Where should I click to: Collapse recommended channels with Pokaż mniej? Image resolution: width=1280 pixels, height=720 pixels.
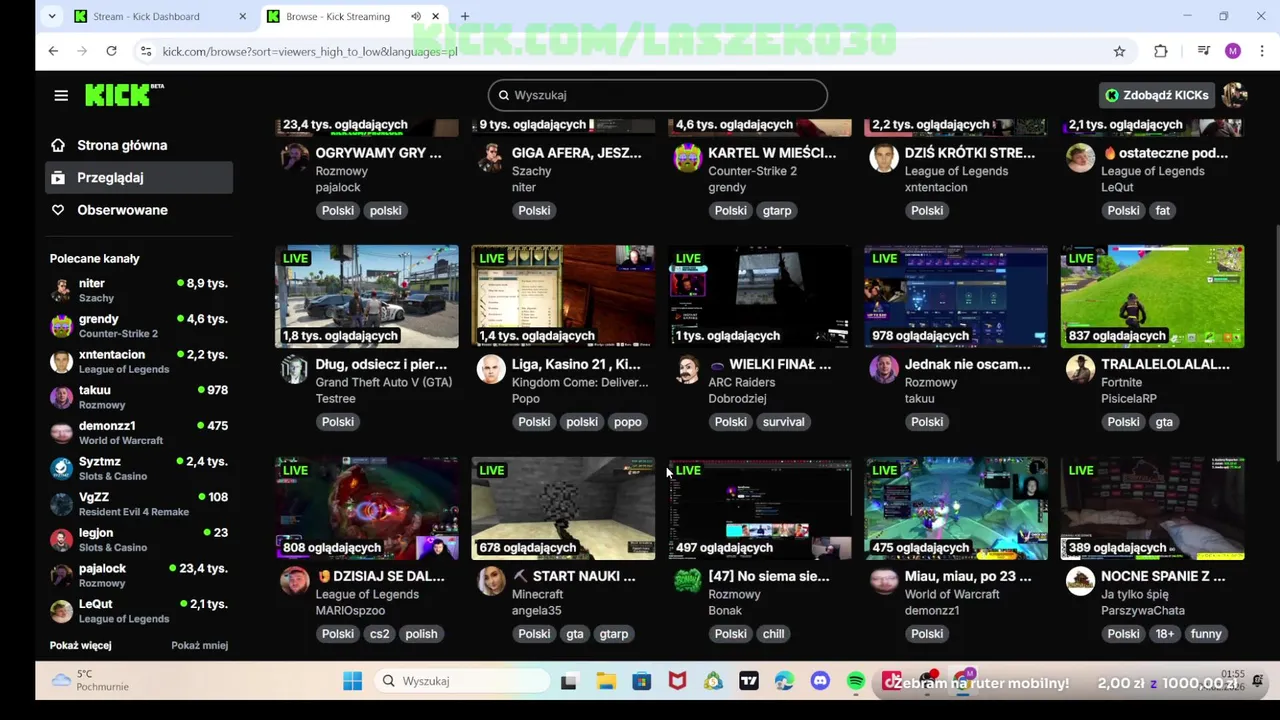pos(200,645)
